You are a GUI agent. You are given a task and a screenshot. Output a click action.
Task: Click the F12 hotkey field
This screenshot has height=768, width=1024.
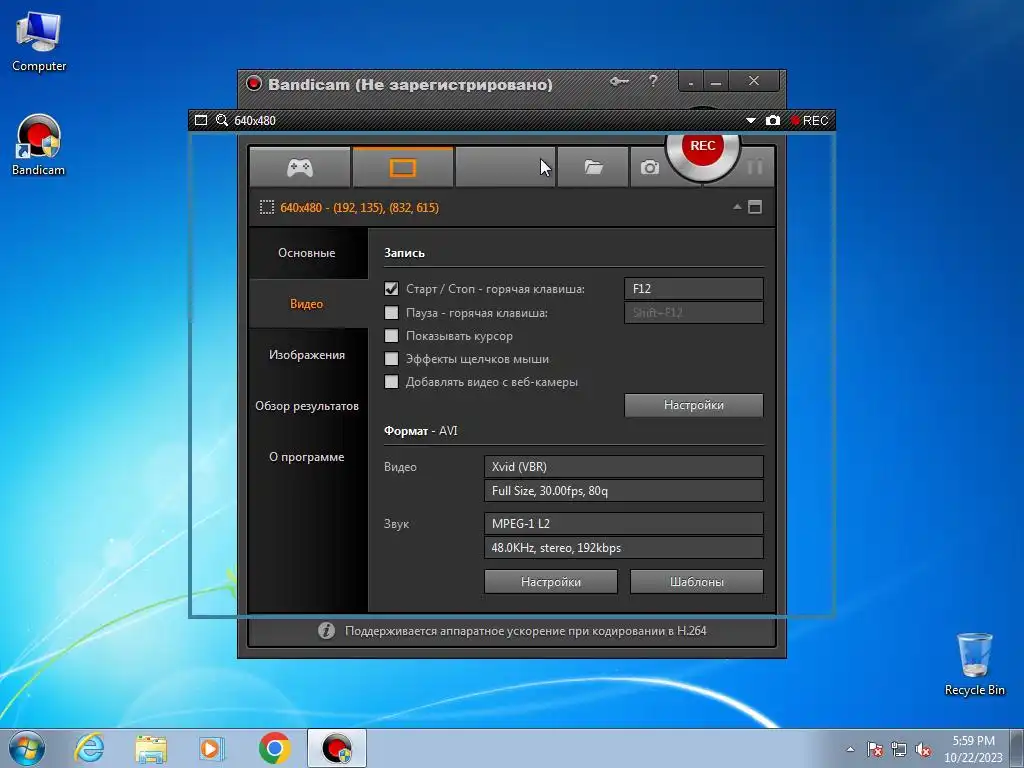click(694, 289)
